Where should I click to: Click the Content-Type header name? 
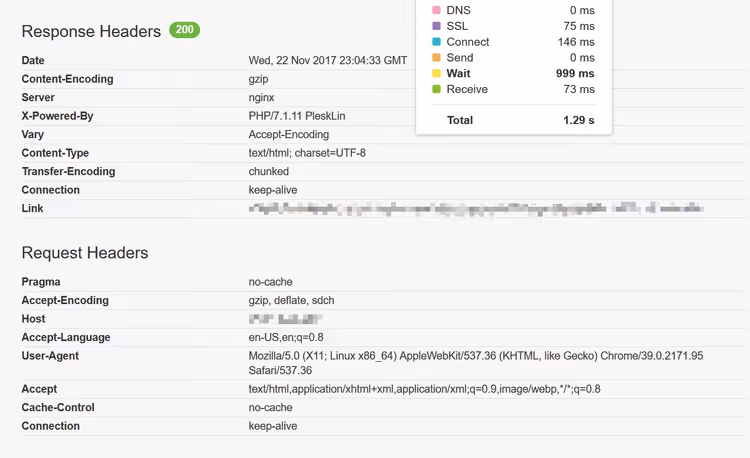coord(55,153)
